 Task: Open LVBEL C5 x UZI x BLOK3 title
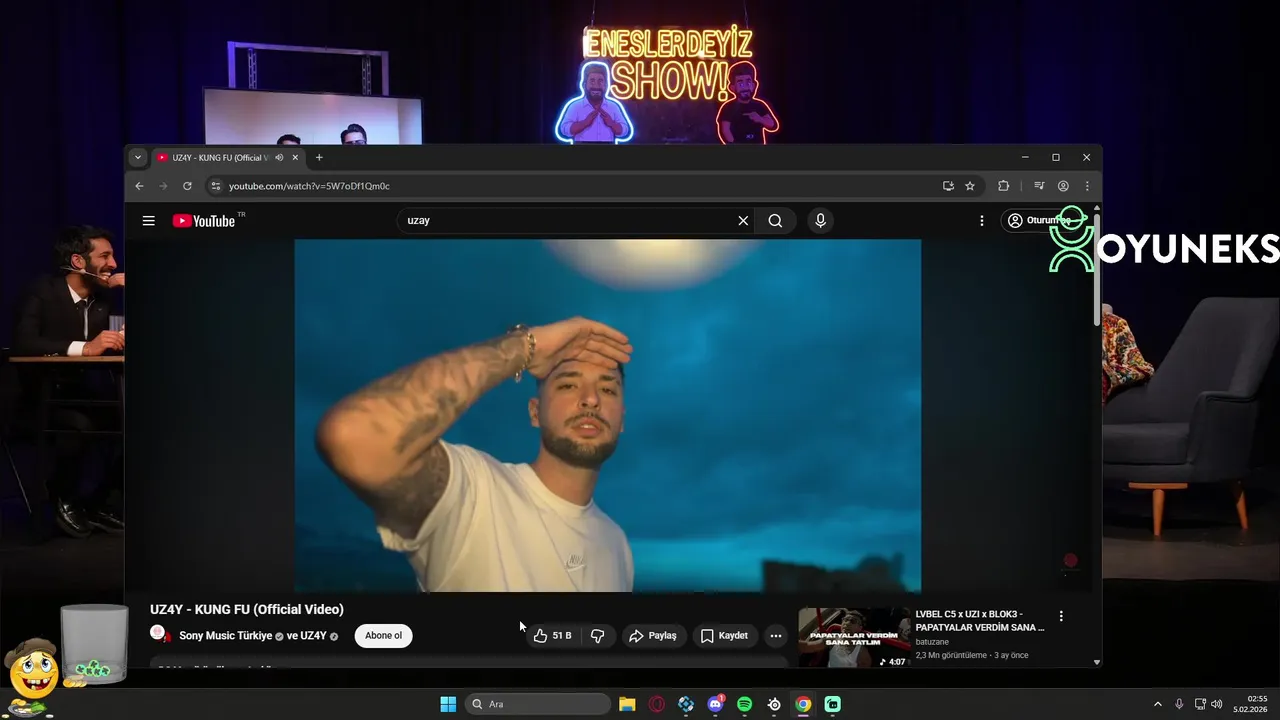click(980, 621)
